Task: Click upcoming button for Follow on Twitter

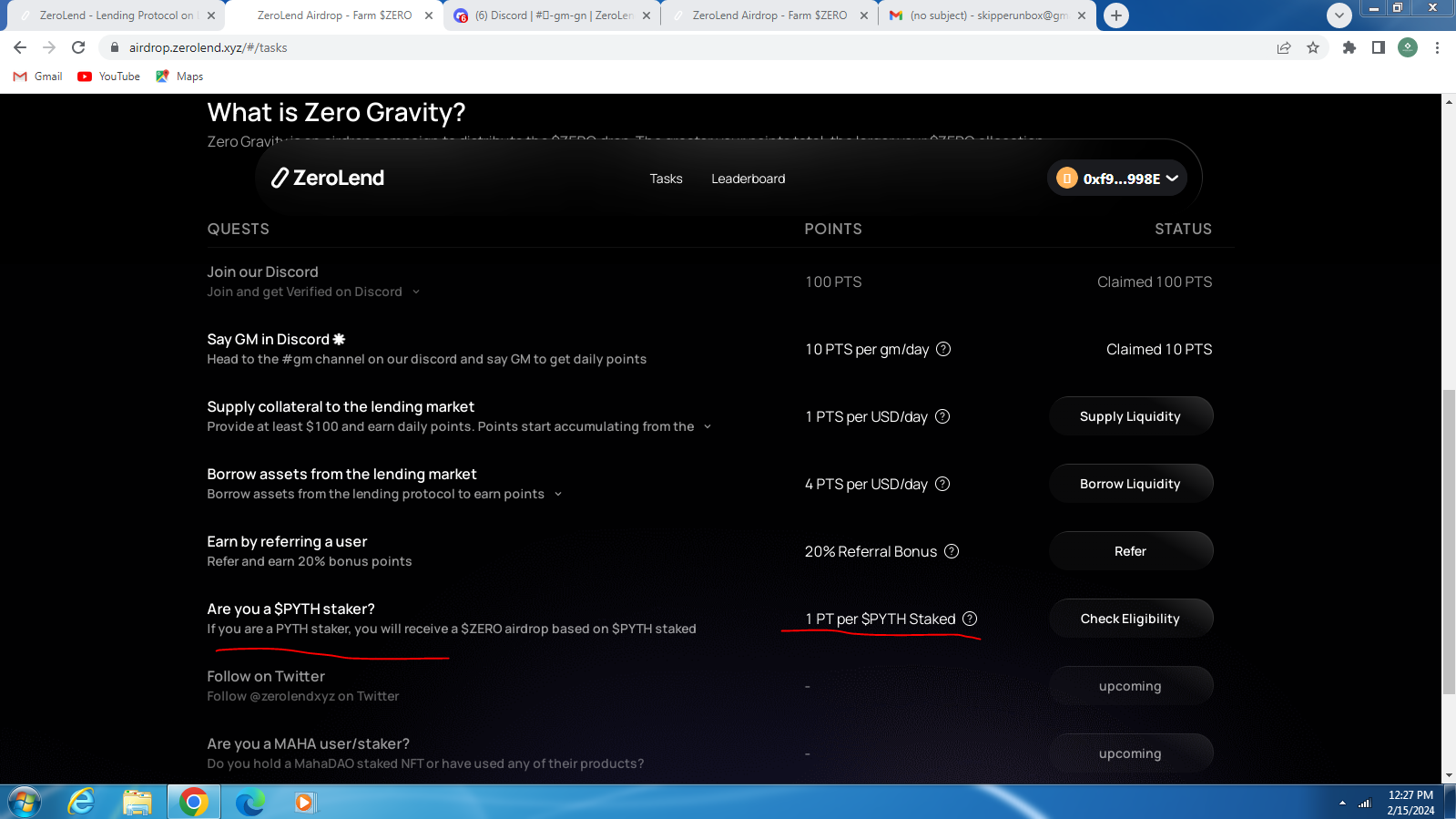Action: (x=1130, y=686)
